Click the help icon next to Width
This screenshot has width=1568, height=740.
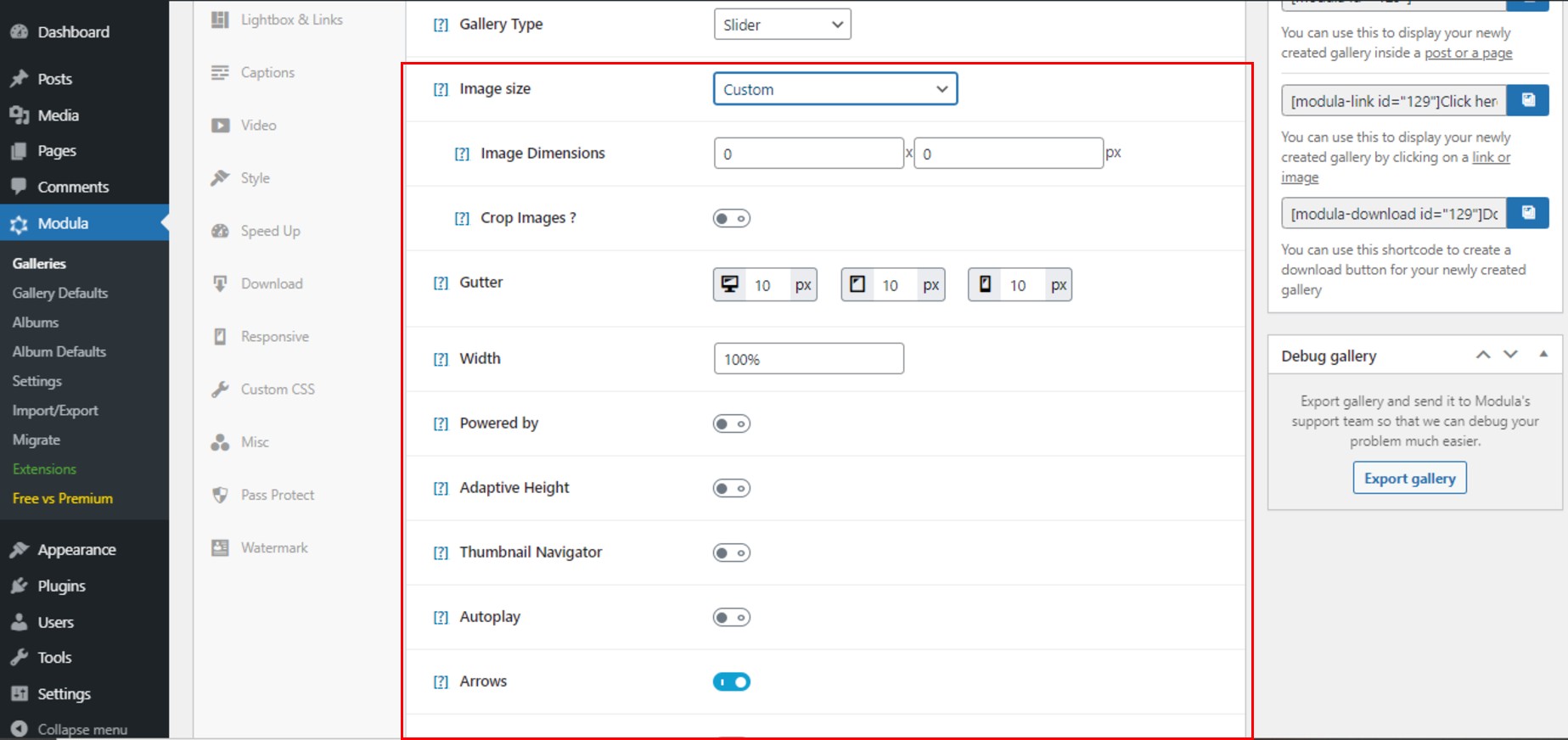click(441, 359)
